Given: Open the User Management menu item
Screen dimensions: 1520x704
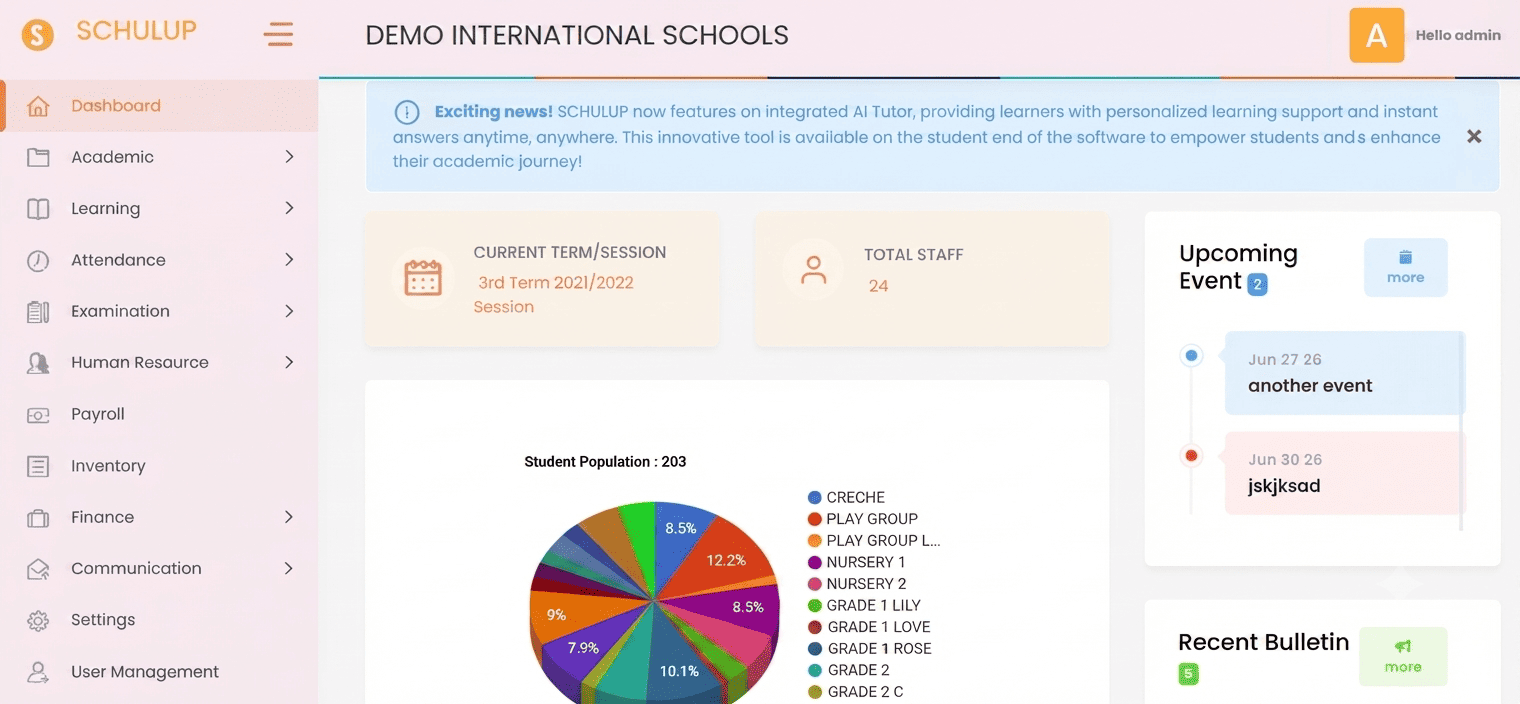Looking at the screenshot, I should pos(160,672).
